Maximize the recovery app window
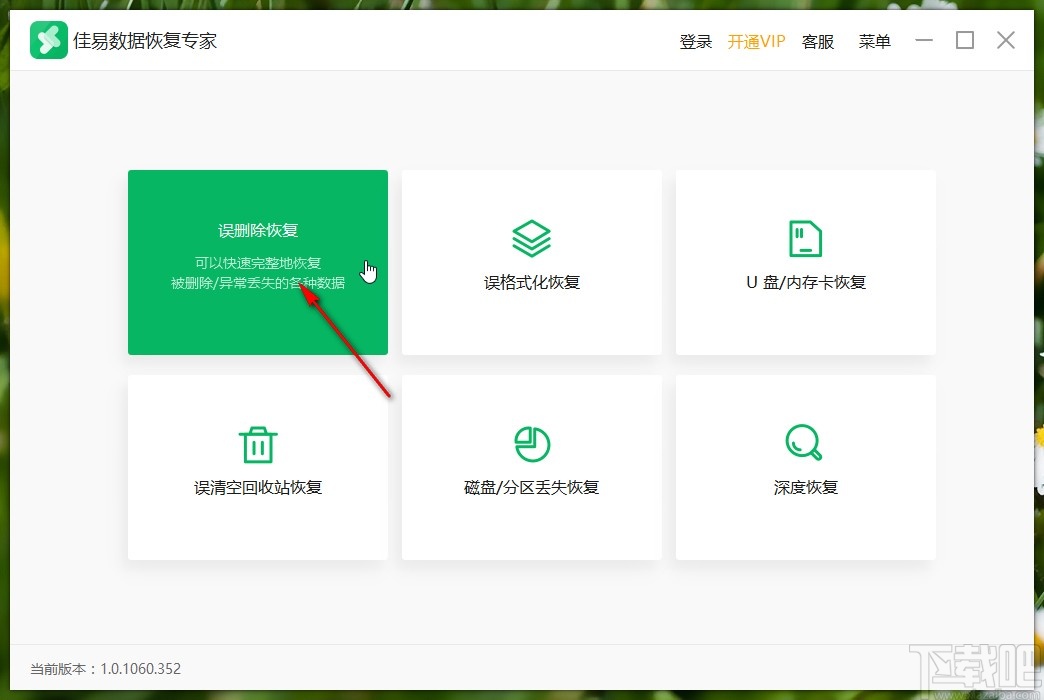 tap(965, 40)
